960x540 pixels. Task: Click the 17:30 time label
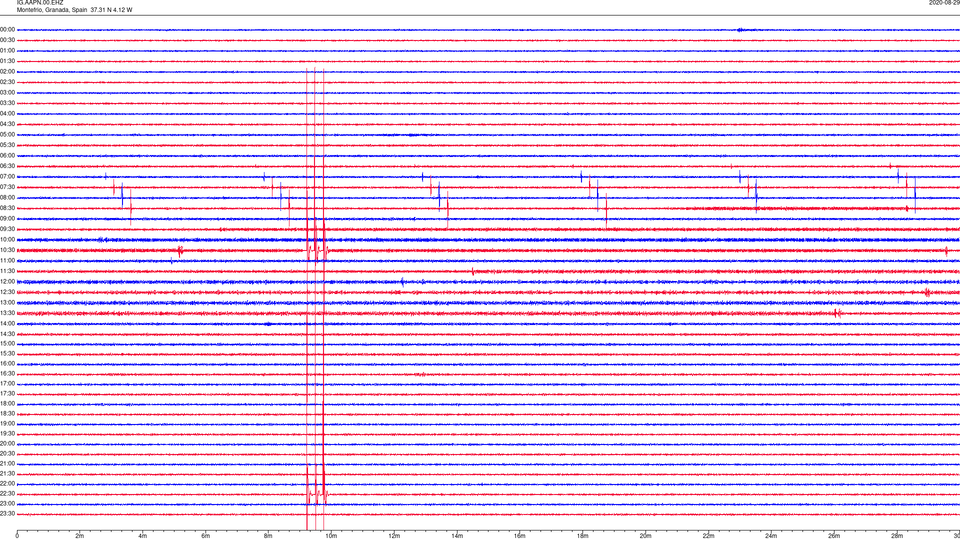tap(7, 394)
